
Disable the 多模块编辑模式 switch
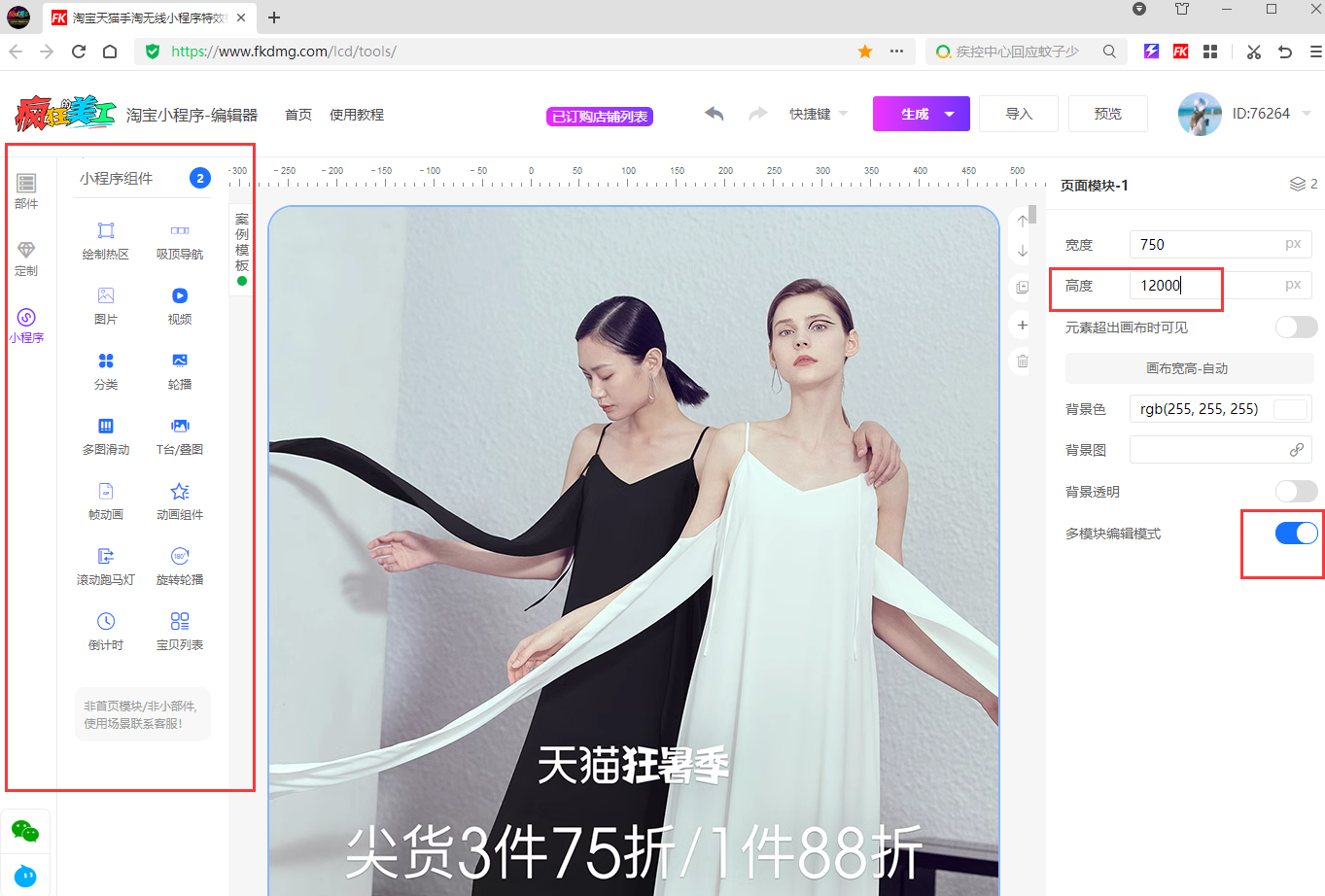tap(1296, 534)
